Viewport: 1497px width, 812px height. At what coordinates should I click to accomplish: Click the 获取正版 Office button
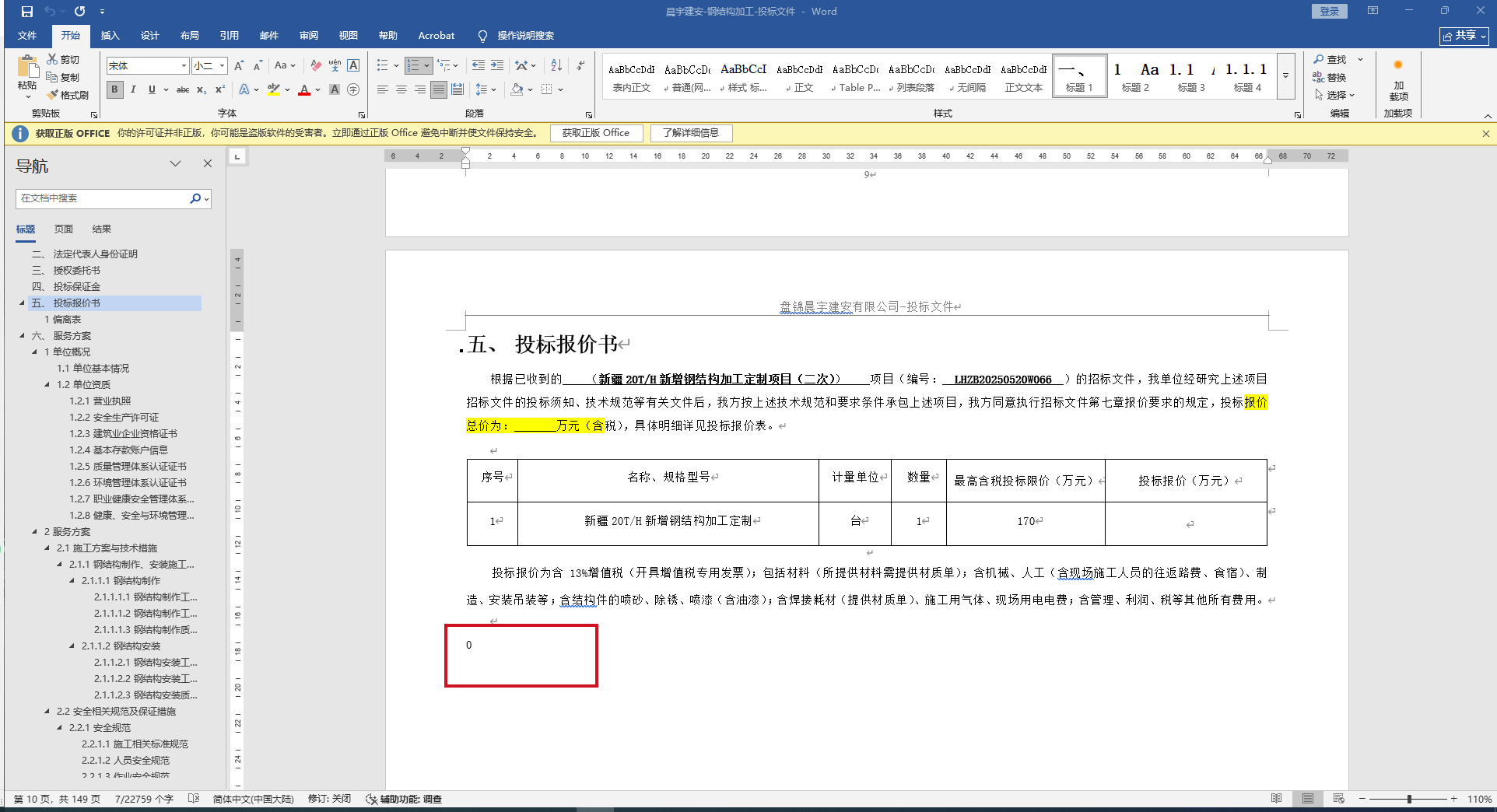[x=596, y=133]
